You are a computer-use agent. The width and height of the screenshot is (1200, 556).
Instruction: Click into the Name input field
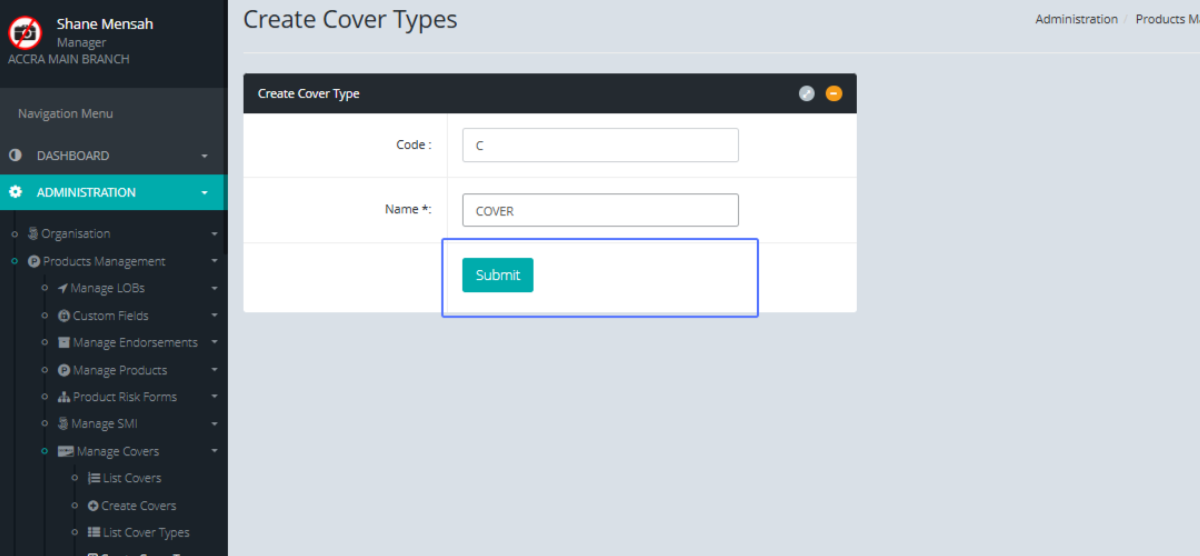point(600,211)
